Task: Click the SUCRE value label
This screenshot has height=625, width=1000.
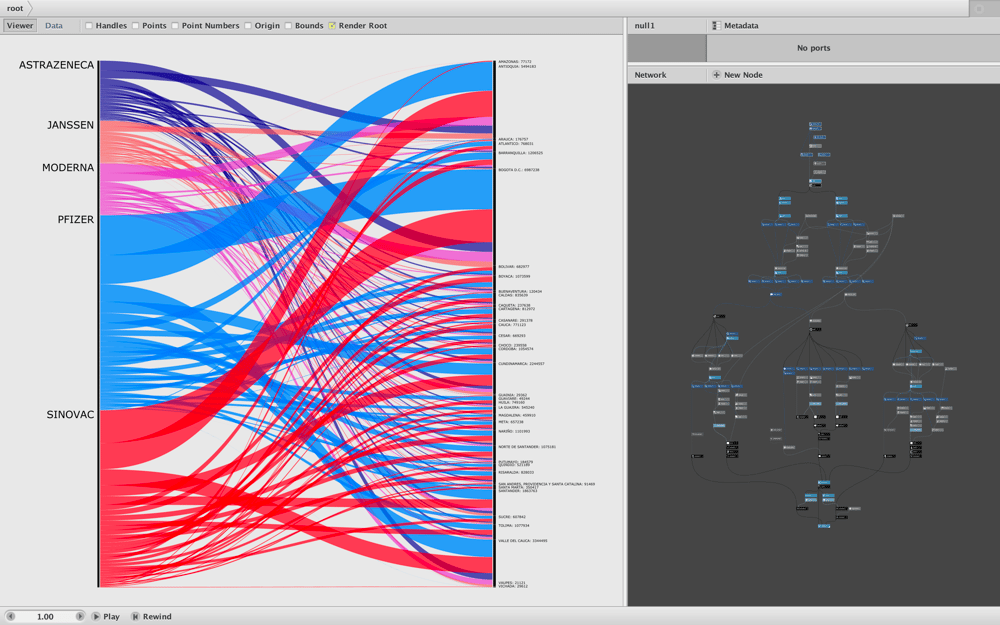Action: click(511, 517)
